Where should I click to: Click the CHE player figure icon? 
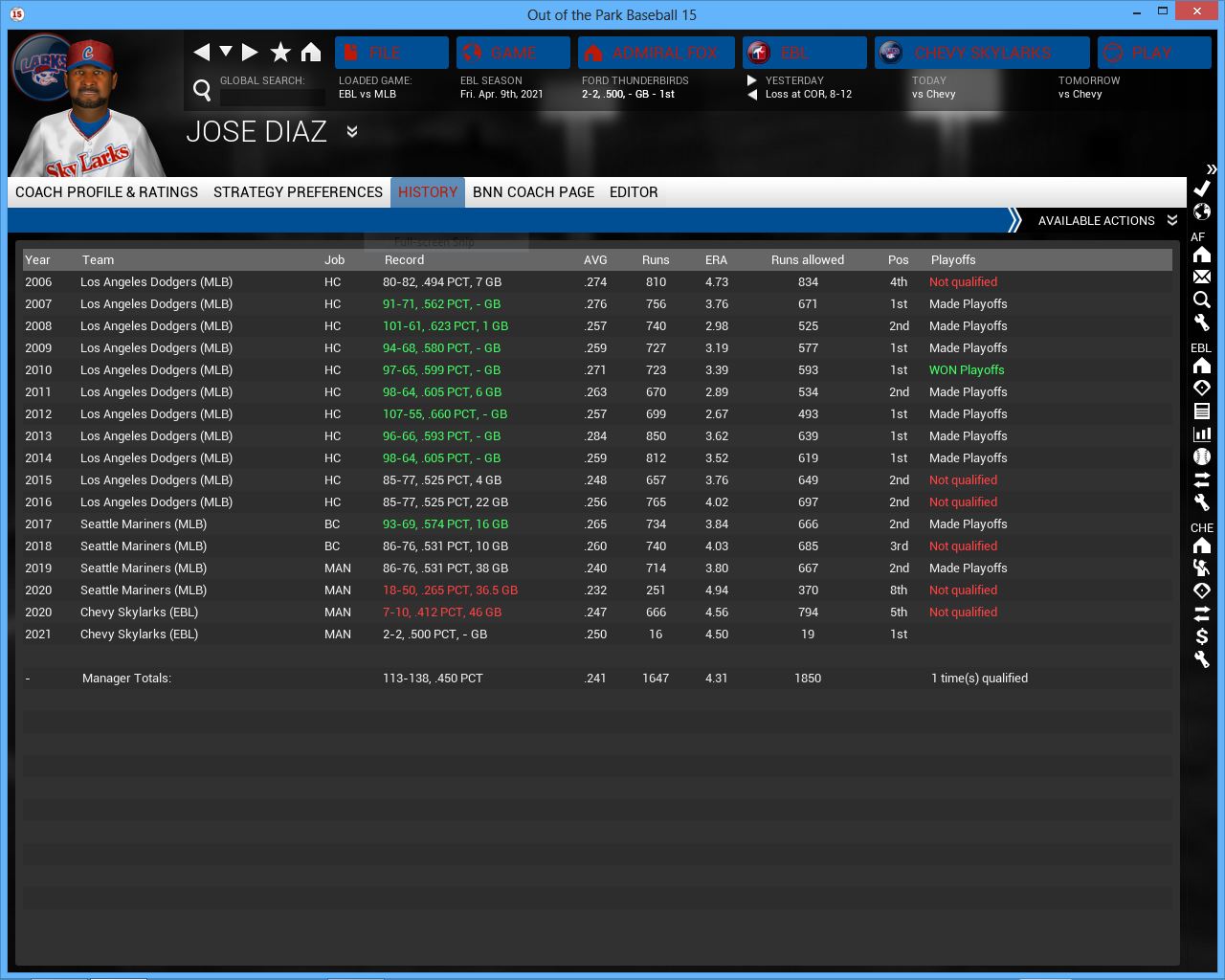pos(1202,568)
